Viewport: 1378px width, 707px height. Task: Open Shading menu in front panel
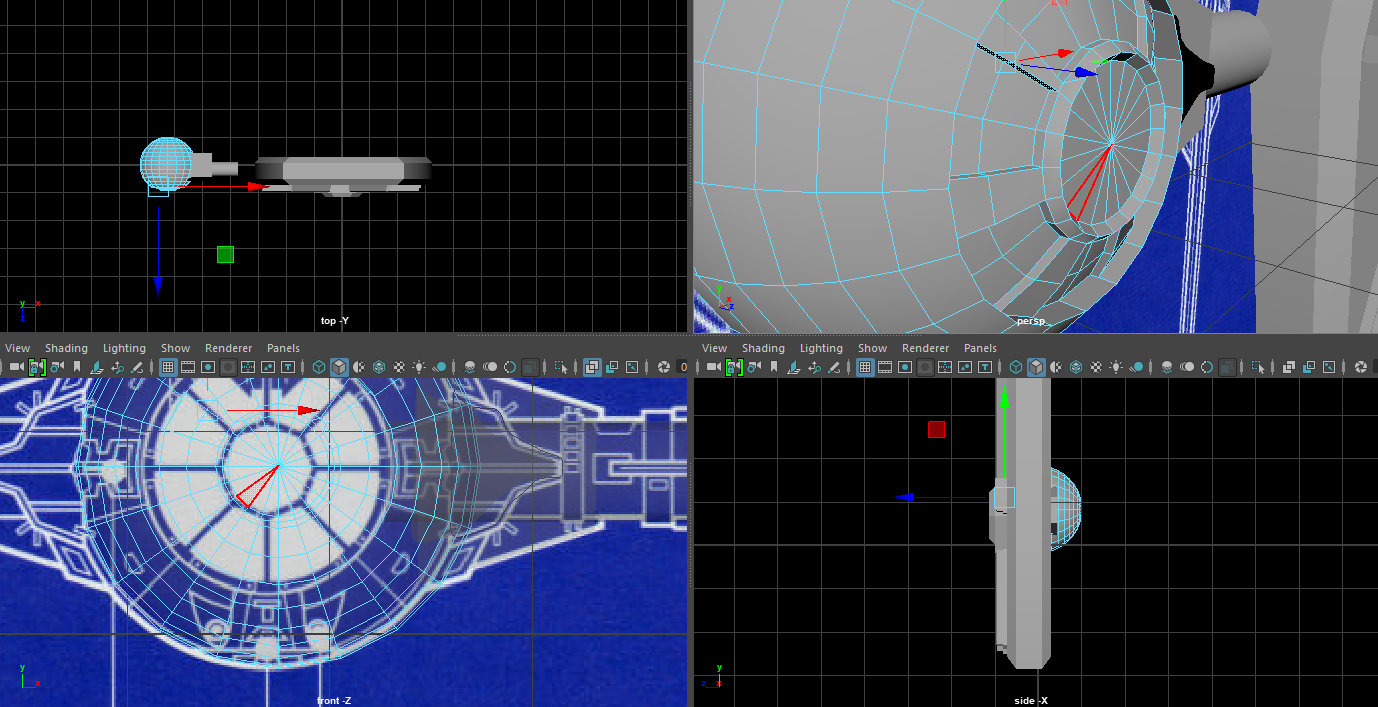pos(66,348)
